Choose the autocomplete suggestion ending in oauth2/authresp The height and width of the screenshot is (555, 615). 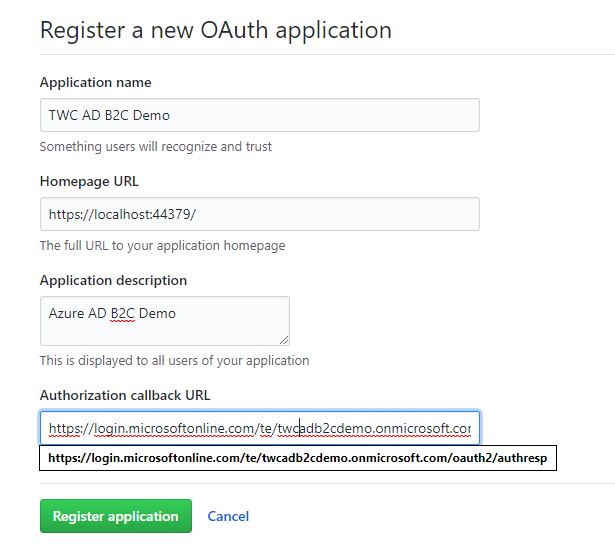point(298,458)
